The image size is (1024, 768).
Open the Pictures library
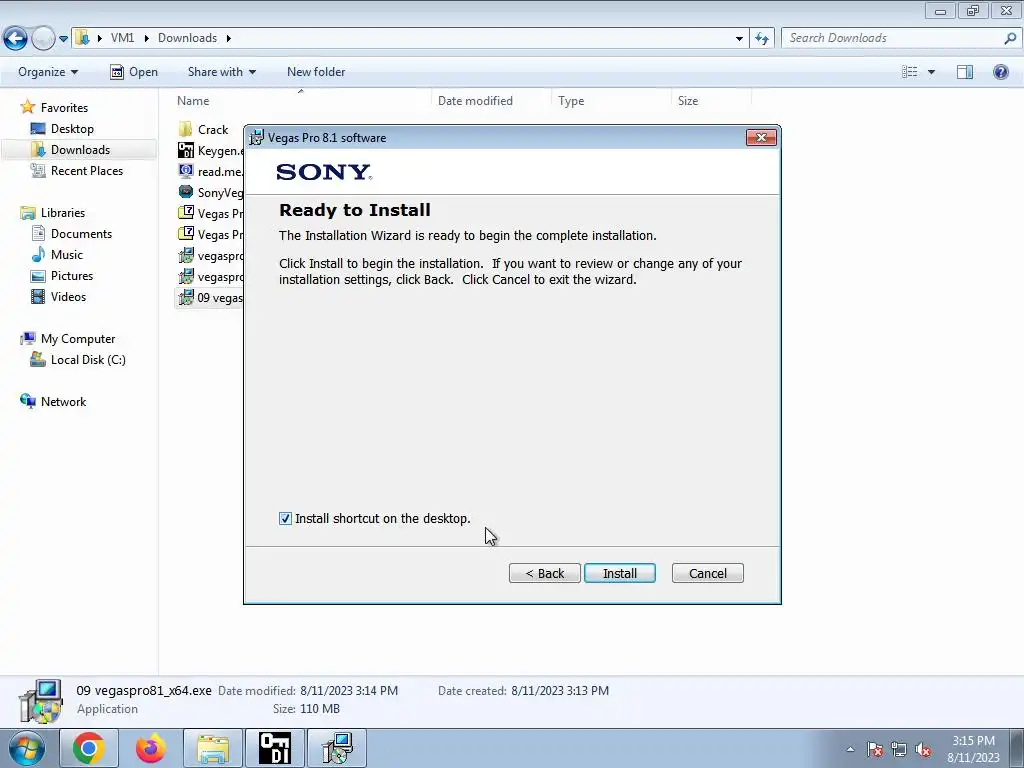pos(72,276)
